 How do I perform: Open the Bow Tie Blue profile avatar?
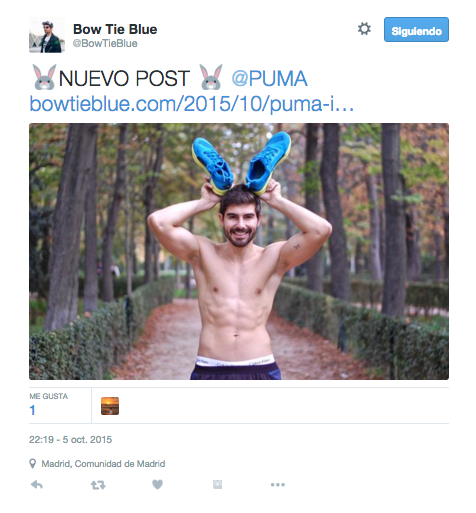(47, 35)
